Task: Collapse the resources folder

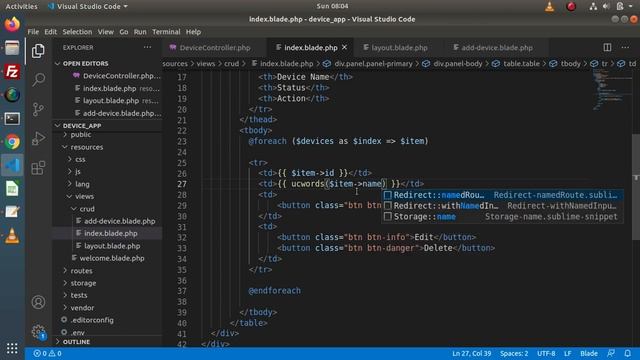Action: click(x=87, y=147)
